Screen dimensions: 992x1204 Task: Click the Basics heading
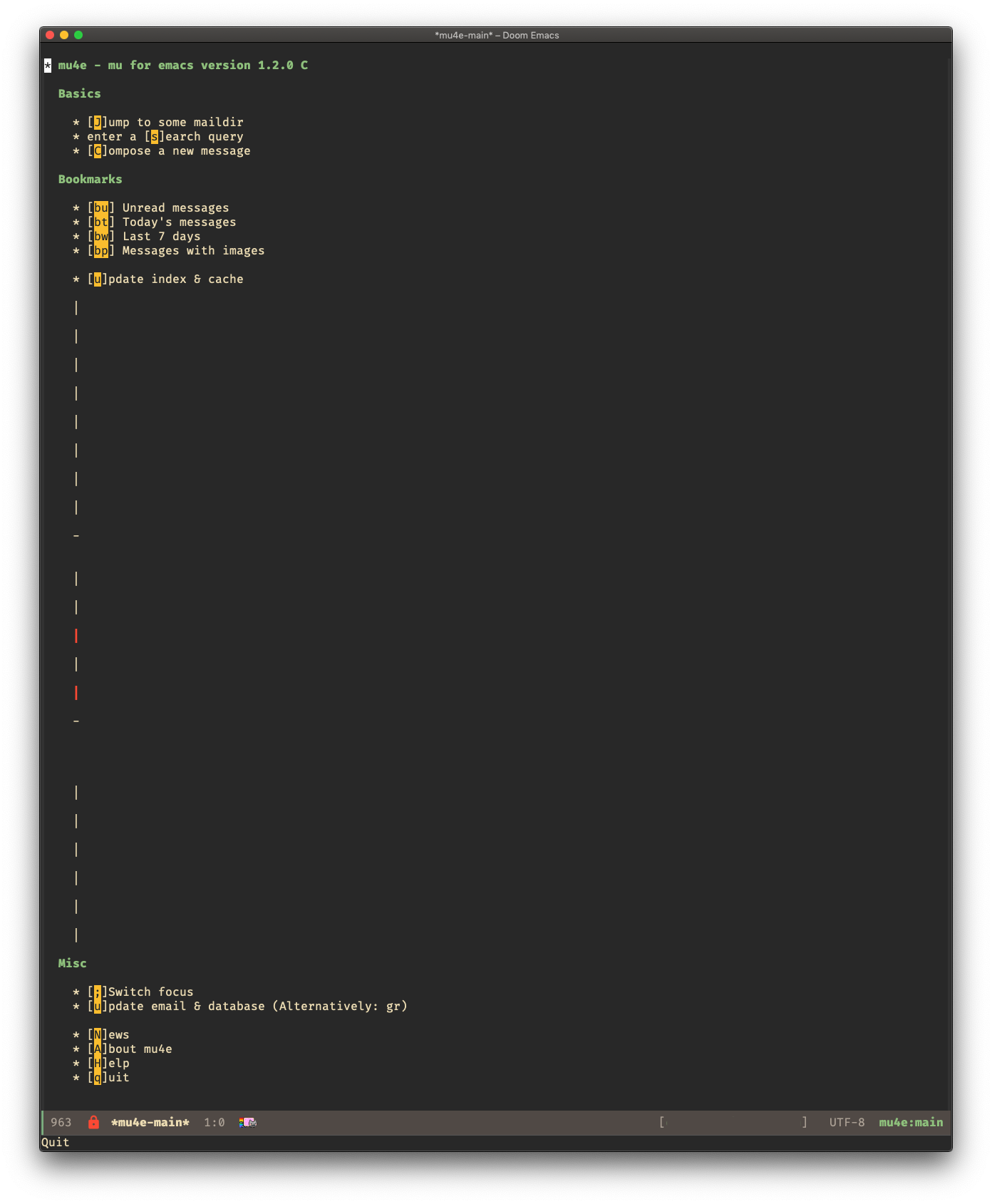[80, 93]
